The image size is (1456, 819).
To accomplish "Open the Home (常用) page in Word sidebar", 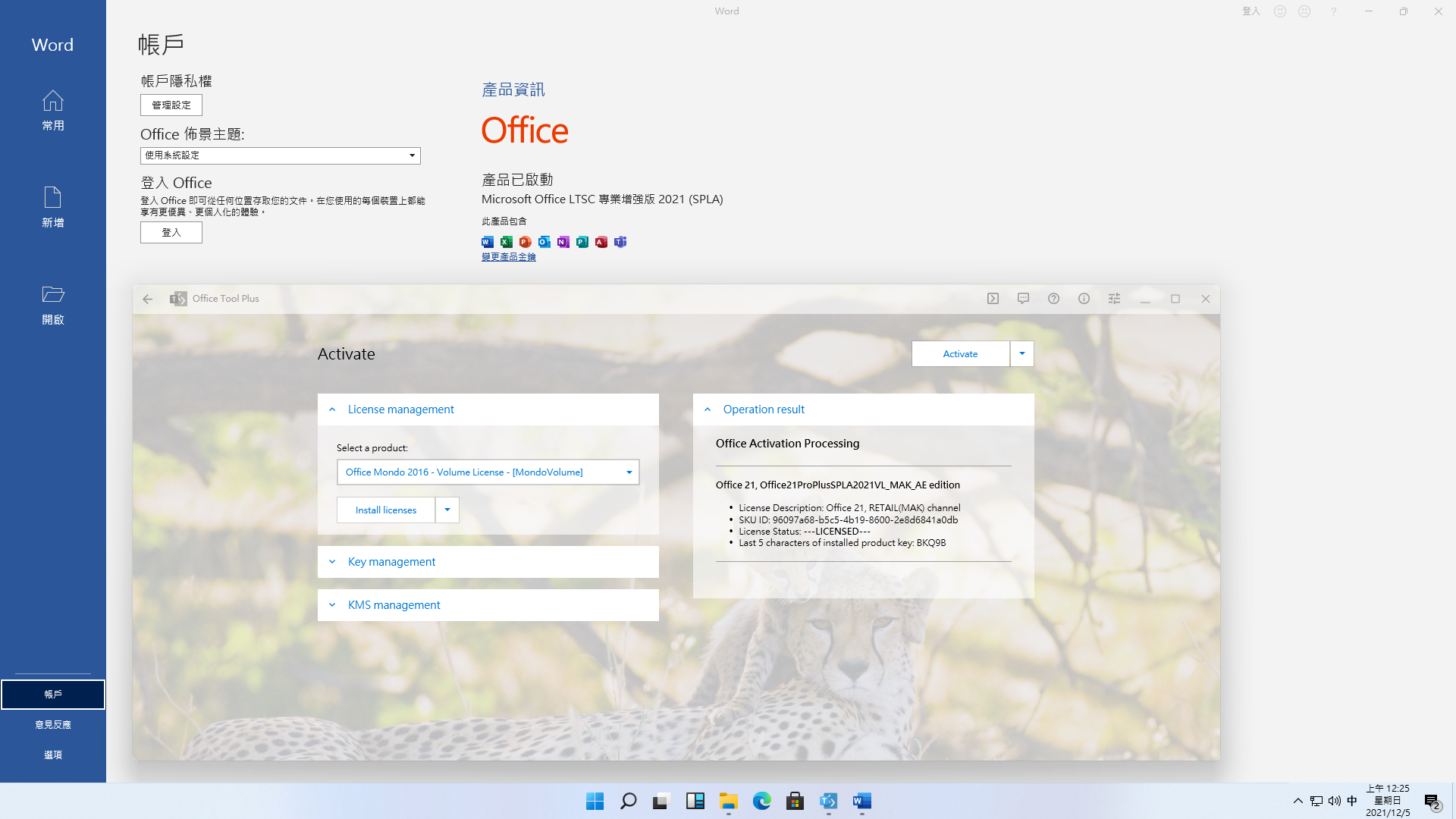I will point(53,111).
